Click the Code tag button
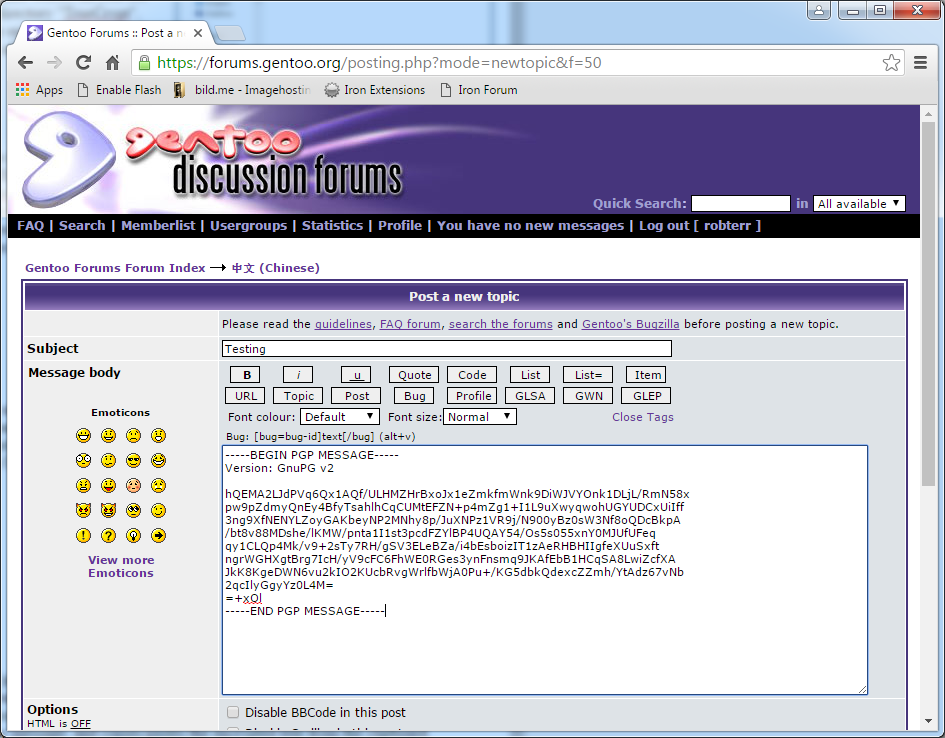The image size is (945, 738). click(x=472, y=375)
